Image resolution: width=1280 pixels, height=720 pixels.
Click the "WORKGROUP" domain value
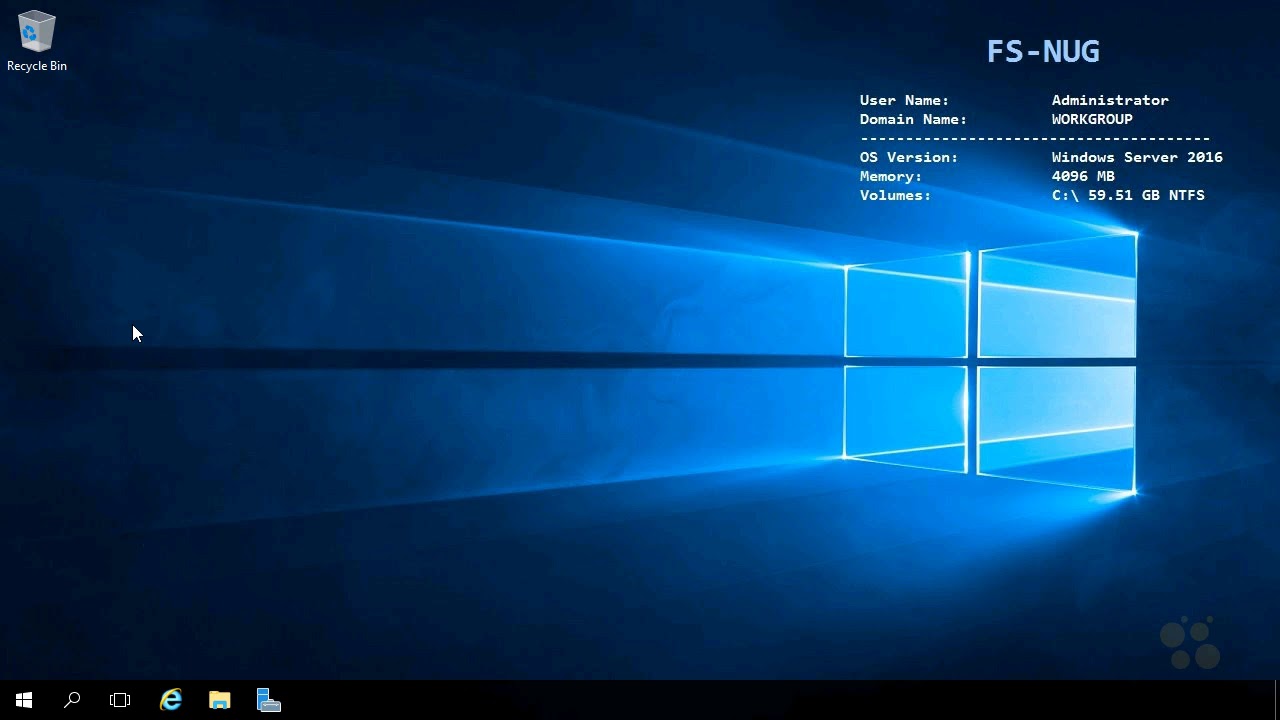1092,119
